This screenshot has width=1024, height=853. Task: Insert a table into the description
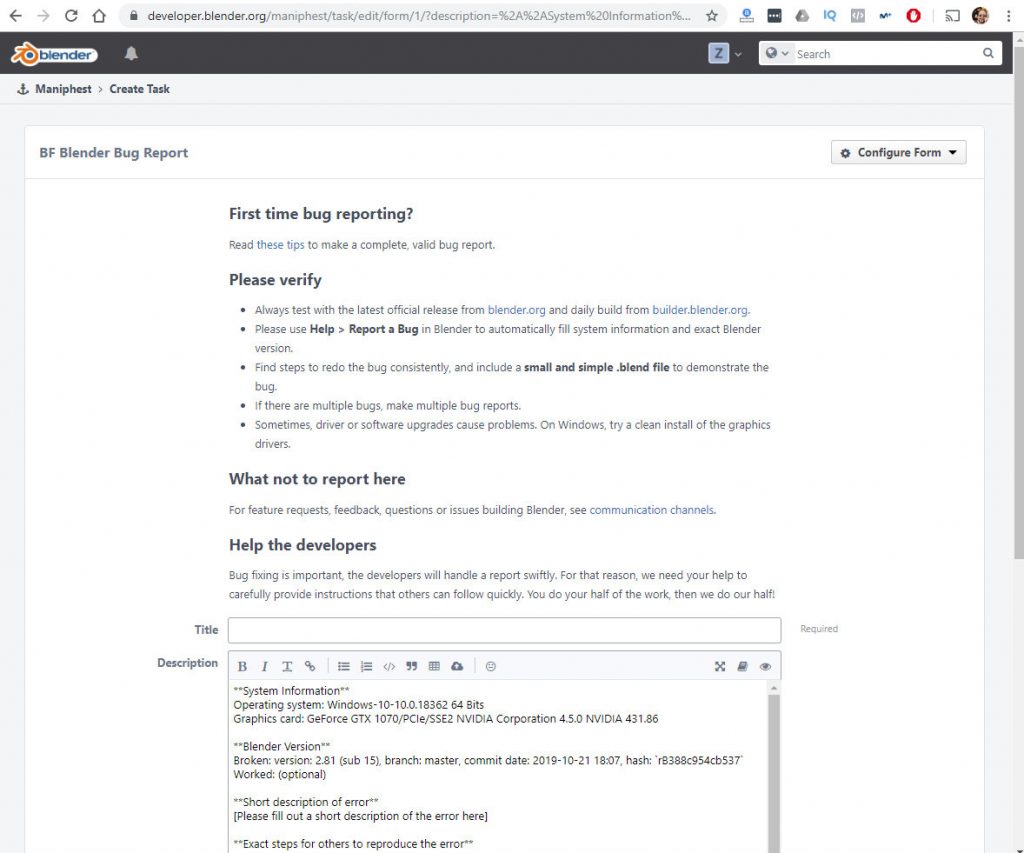[434, 666]
